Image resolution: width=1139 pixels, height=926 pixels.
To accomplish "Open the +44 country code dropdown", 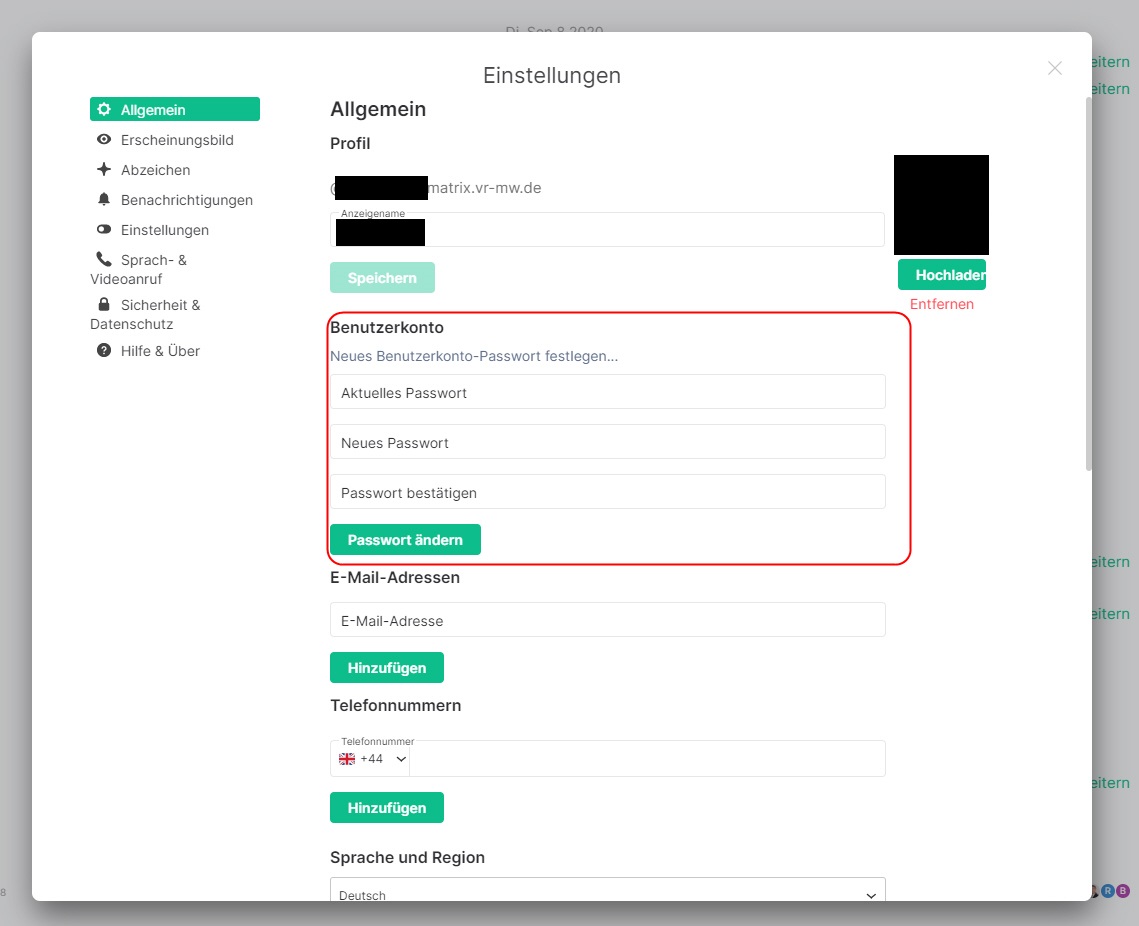I will [370, 759].
